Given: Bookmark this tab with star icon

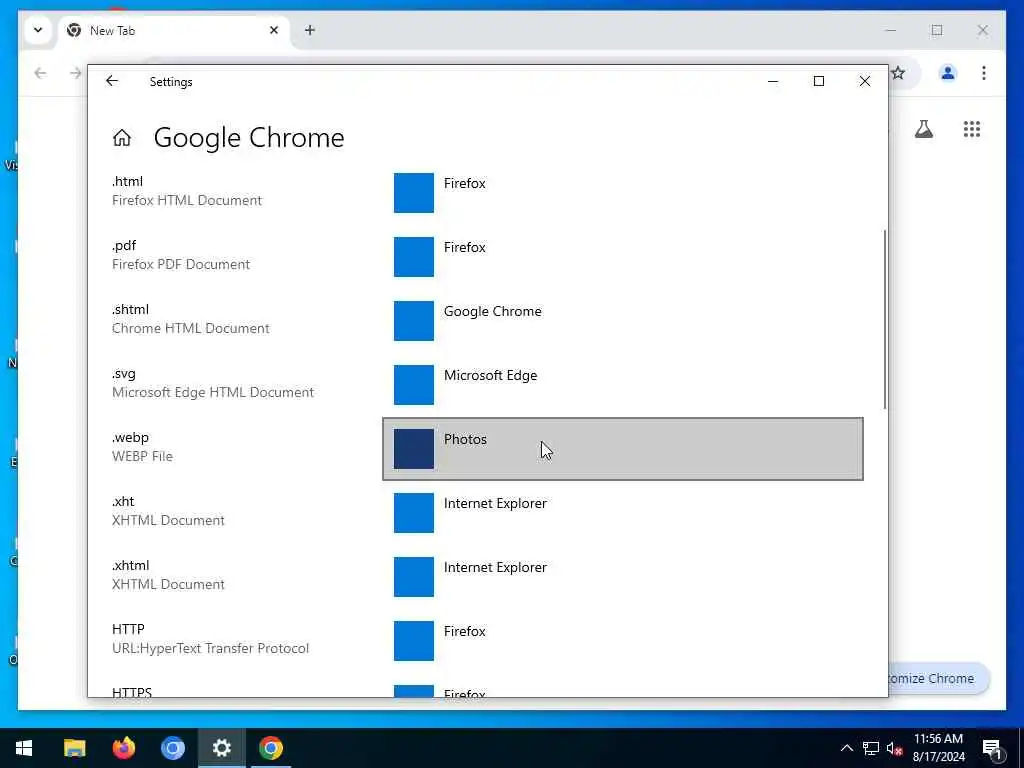Looking at the screenshot, I should click(899, 73).
